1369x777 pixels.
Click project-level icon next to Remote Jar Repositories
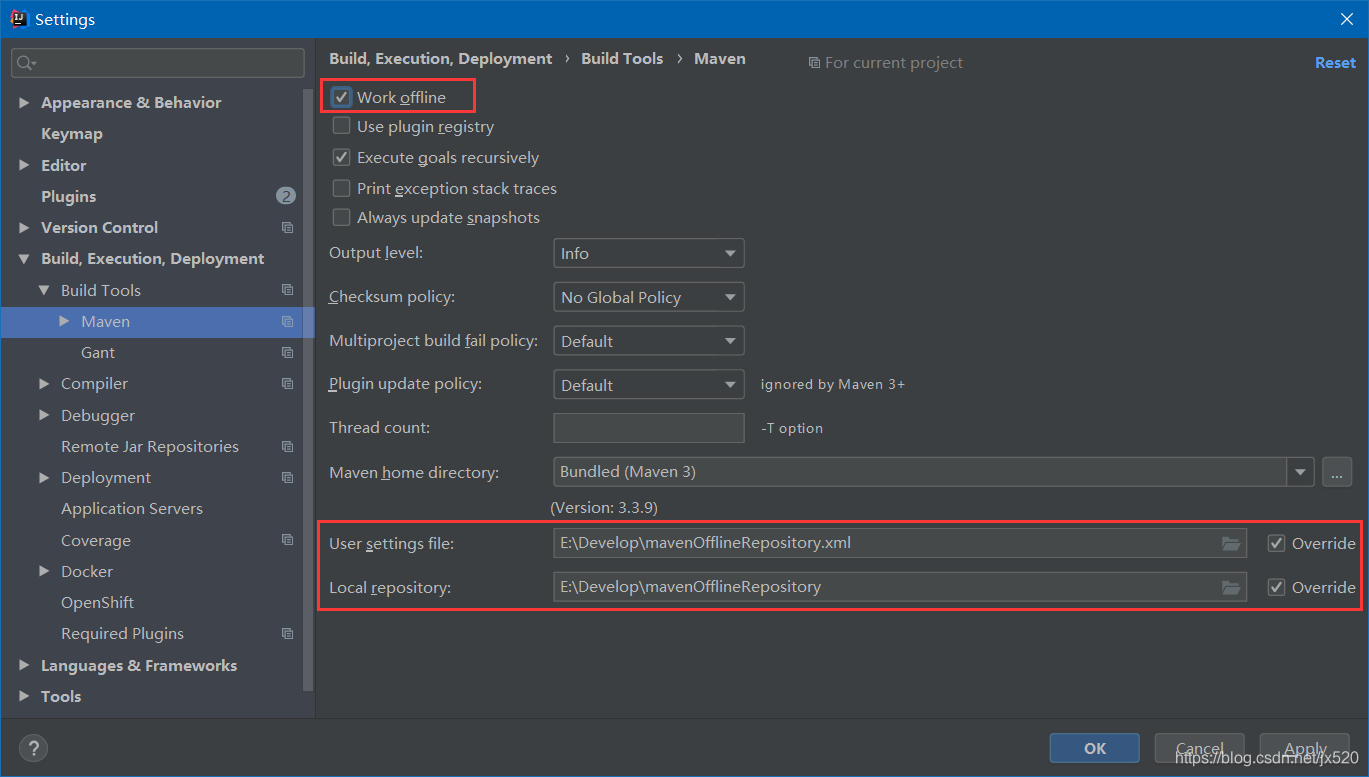pos(288,447)
